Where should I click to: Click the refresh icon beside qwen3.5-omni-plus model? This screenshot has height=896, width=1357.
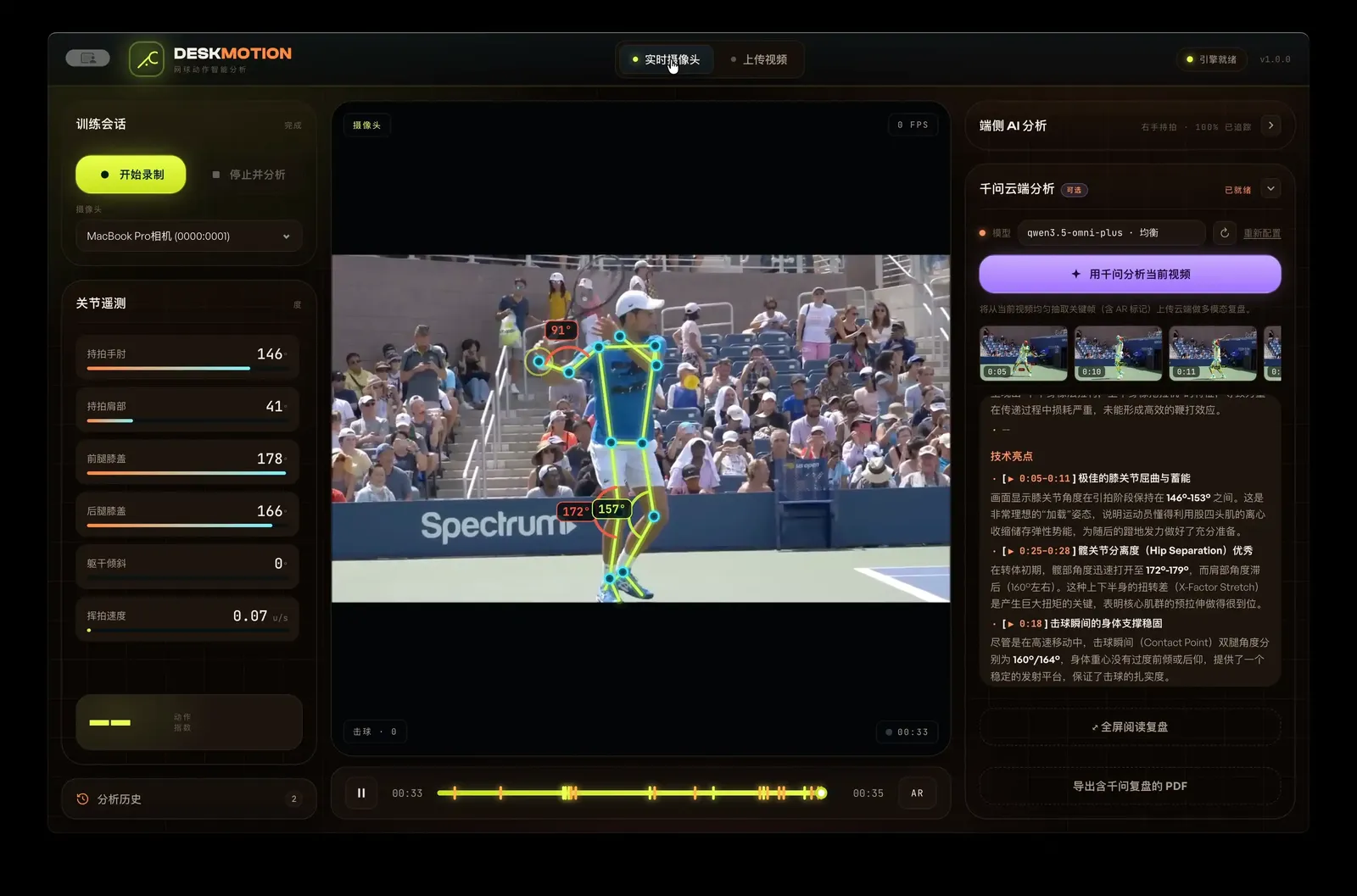tap(1224, 233)
